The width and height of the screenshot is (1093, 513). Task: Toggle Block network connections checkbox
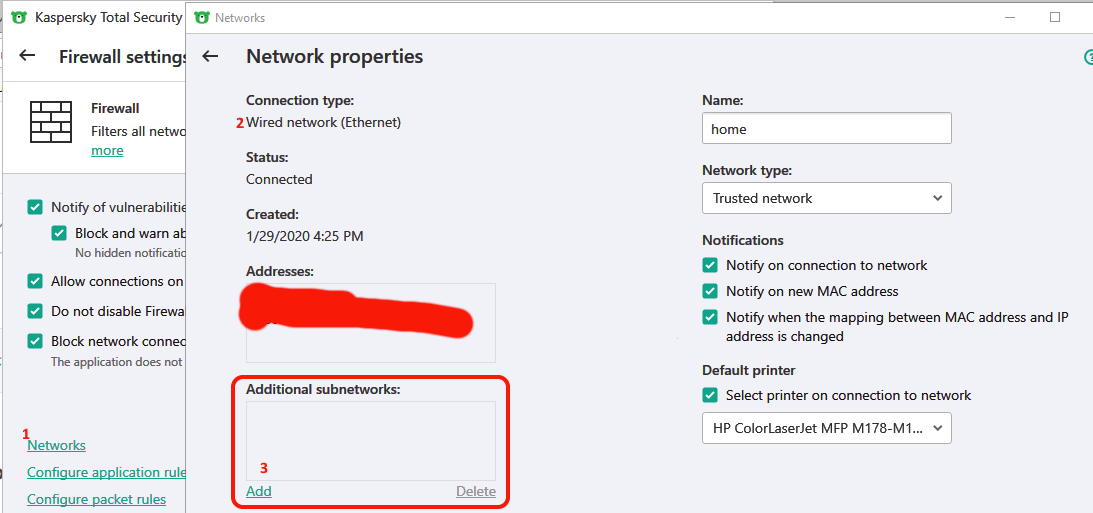point(35,341)
